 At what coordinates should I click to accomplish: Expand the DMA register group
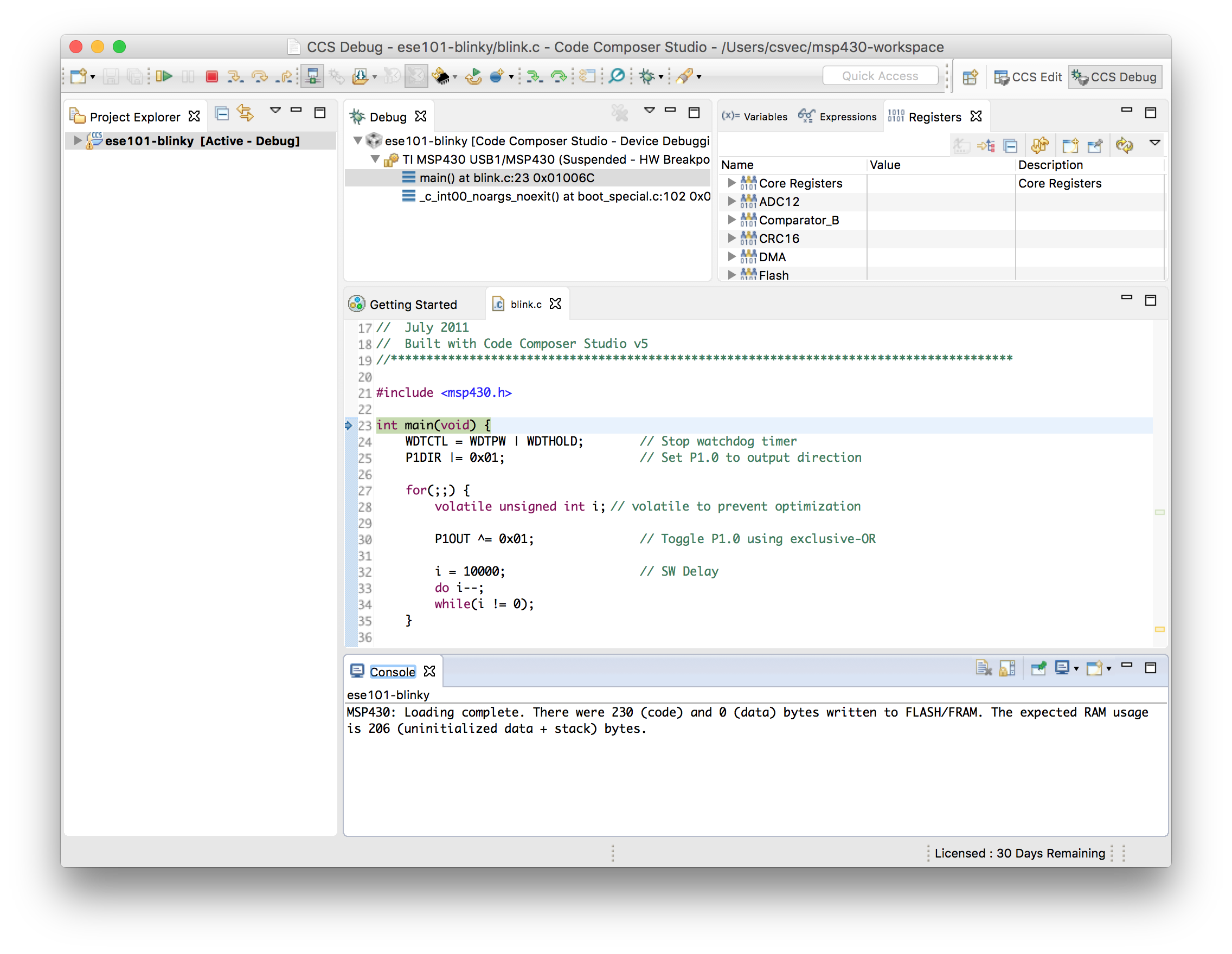point(731,256)
